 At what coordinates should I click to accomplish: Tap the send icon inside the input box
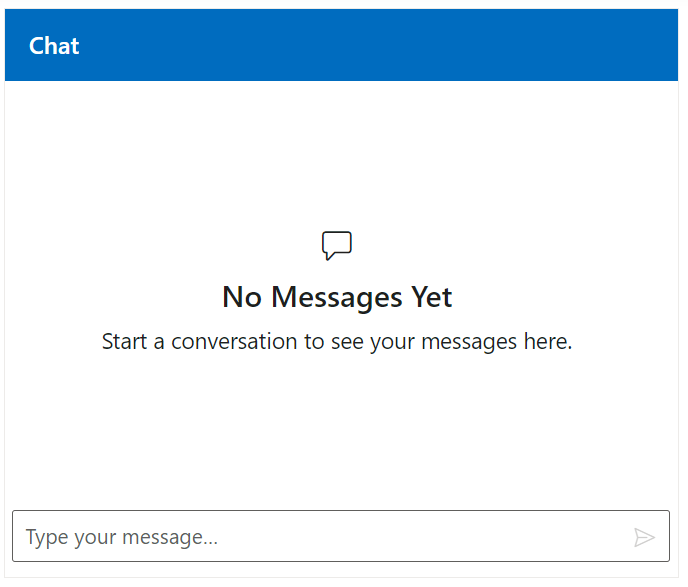[x=644, y=538]
